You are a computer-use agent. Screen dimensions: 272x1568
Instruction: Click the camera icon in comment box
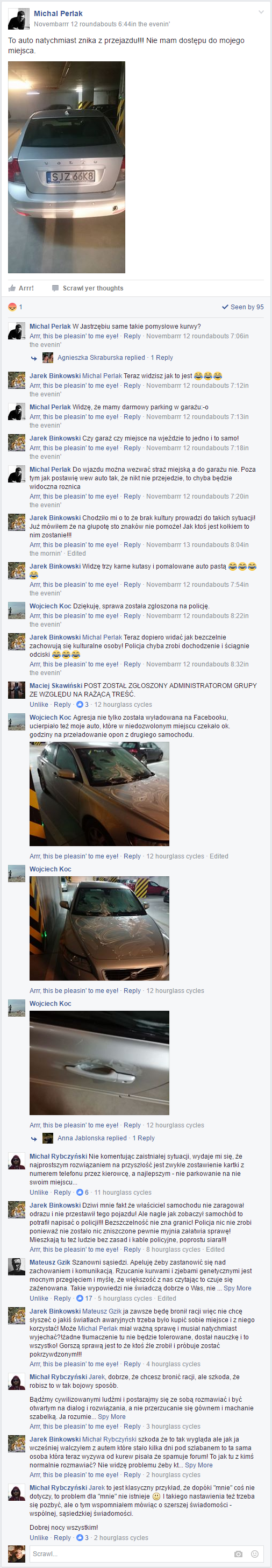[x=239, y=1553]
